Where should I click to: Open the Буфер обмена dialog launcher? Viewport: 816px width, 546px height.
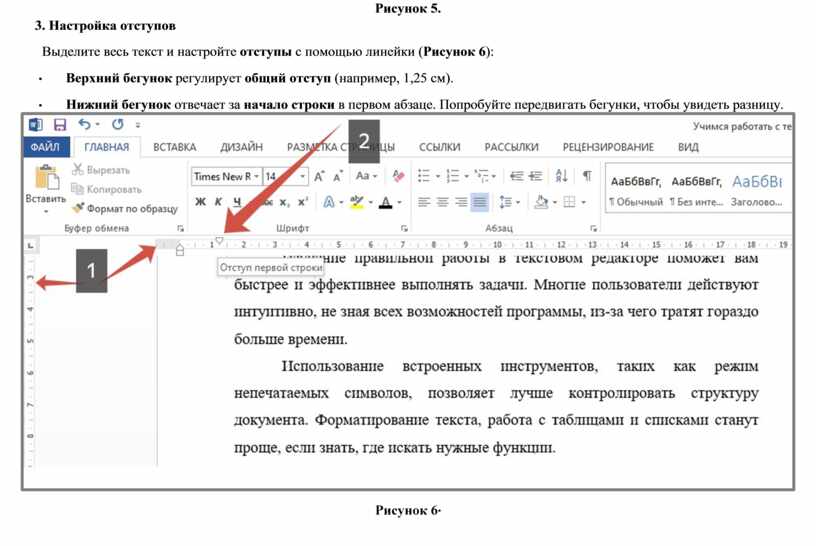(x=180, y=228)
